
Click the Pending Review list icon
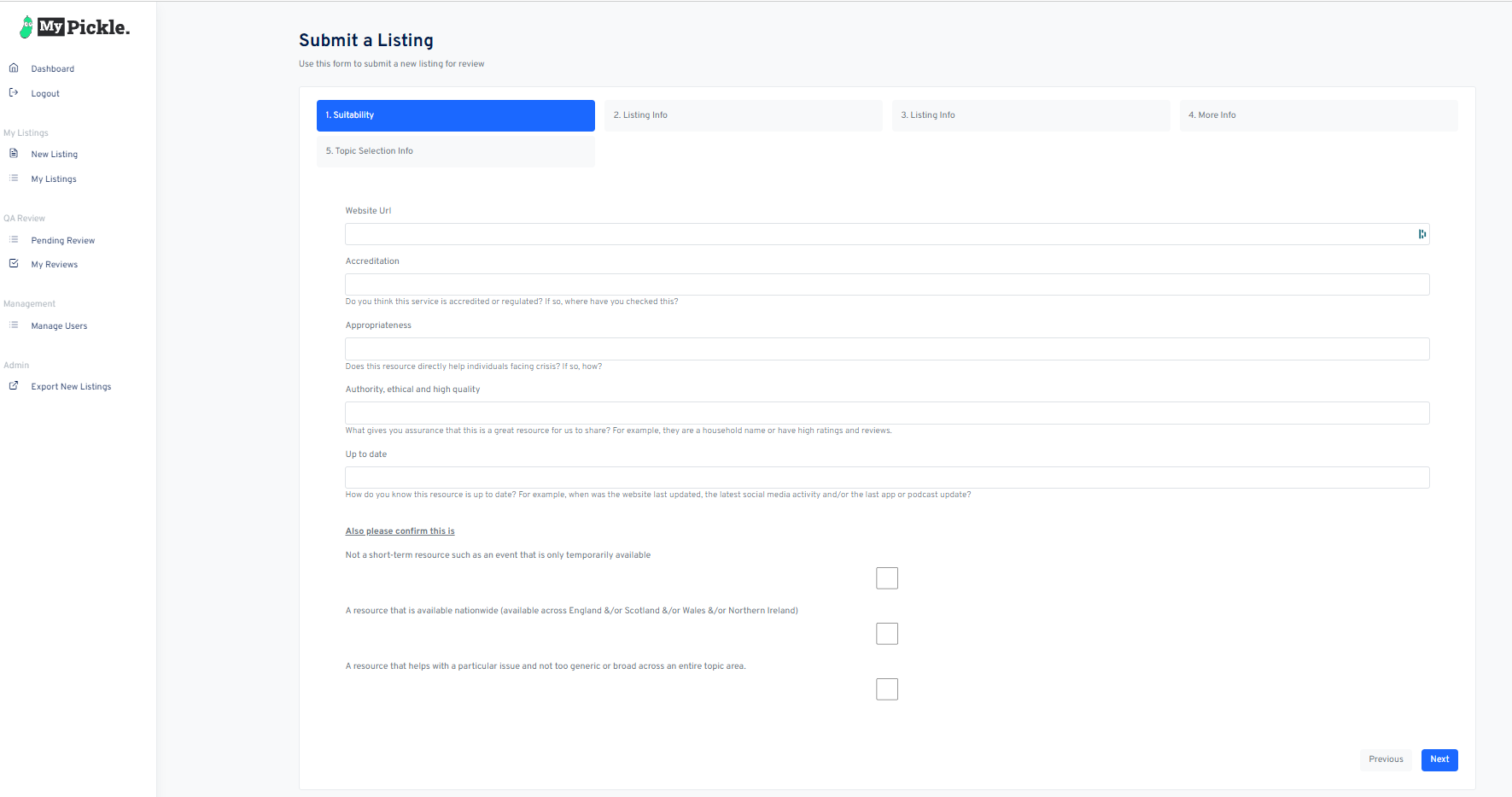(14, 240)
